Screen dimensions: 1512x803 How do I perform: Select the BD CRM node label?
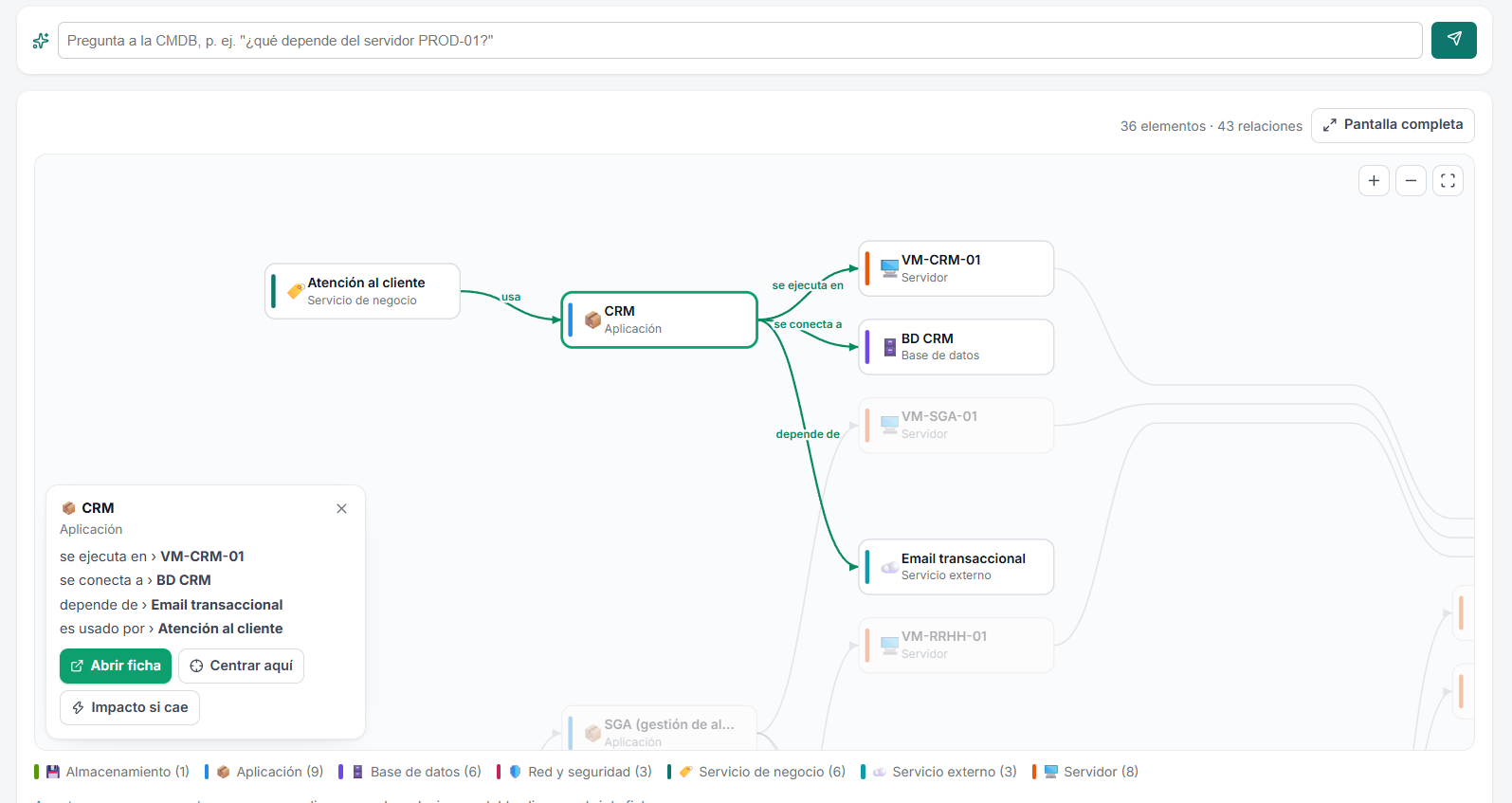tap(927, 338)
